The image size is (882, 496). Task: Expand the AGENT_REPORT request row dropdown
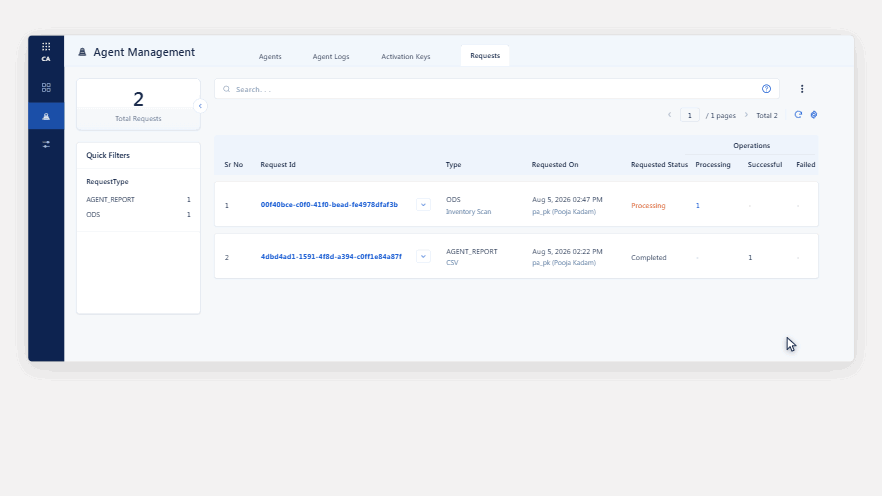tap(424, 256)
